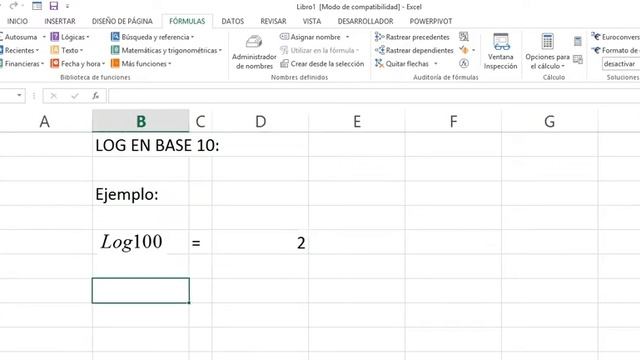640x360 pixels.
Task: Click the Log100 equation object
Action: pyautogui.click(x=132, y=242)
